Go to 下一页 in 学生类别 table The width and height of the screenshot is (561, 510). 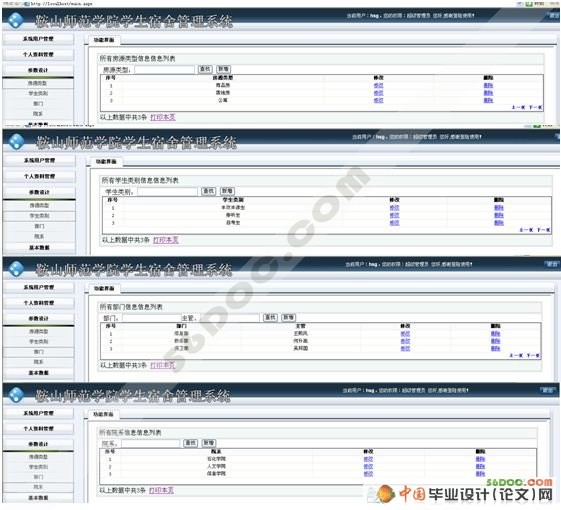coord(544,230)
